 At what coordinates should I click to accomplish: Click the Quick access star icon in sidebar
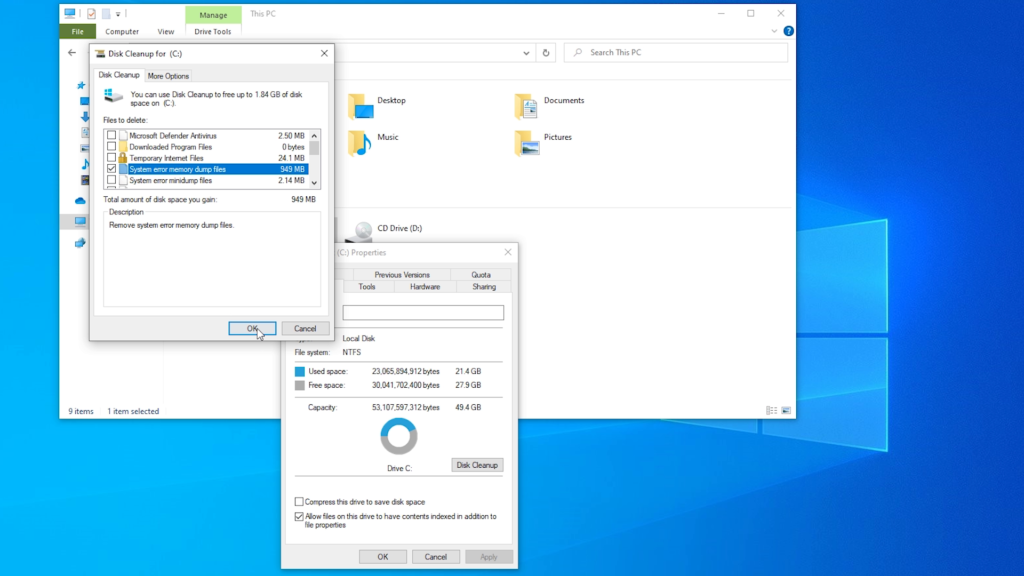click(81, 86)
